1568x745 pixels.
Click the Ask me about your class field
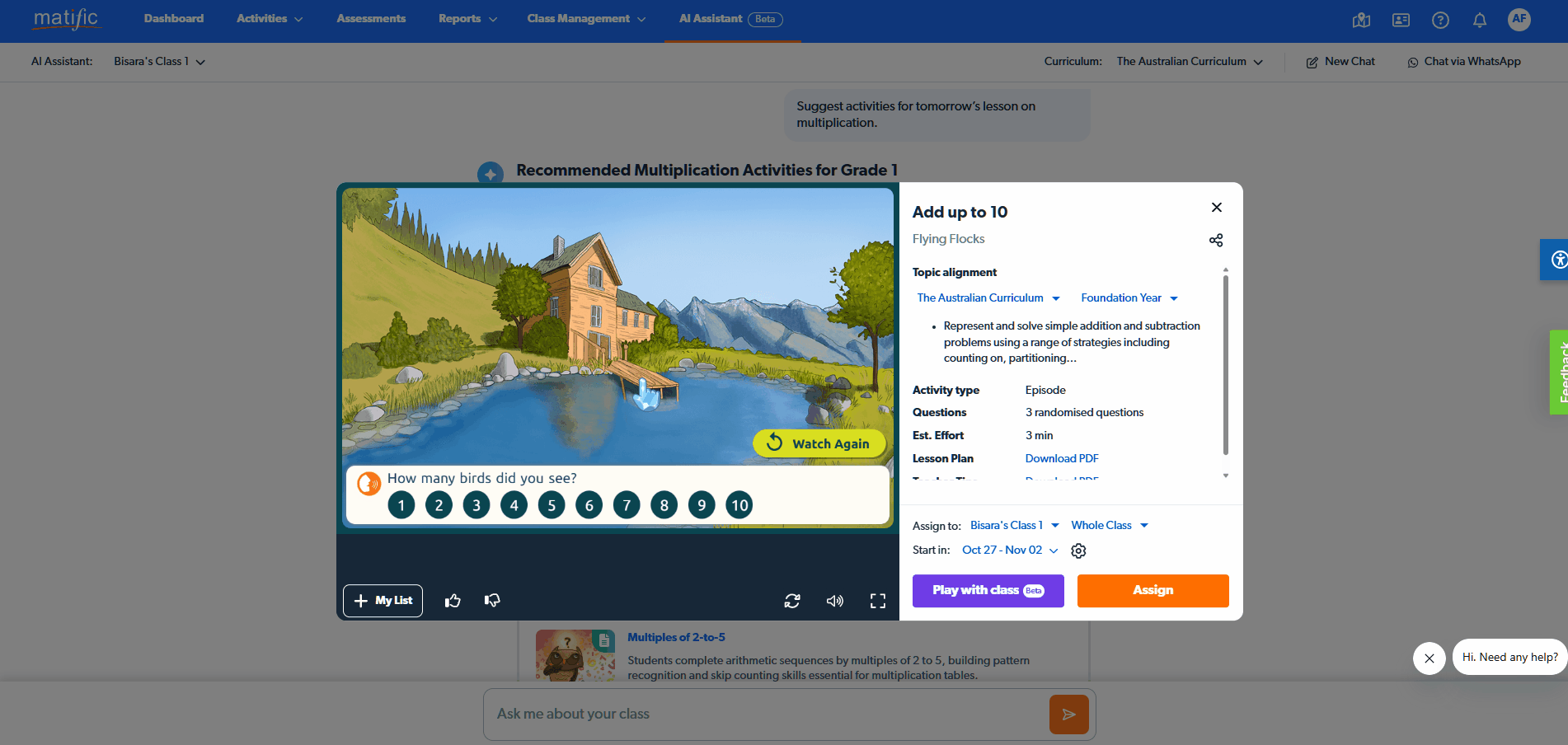767,715
